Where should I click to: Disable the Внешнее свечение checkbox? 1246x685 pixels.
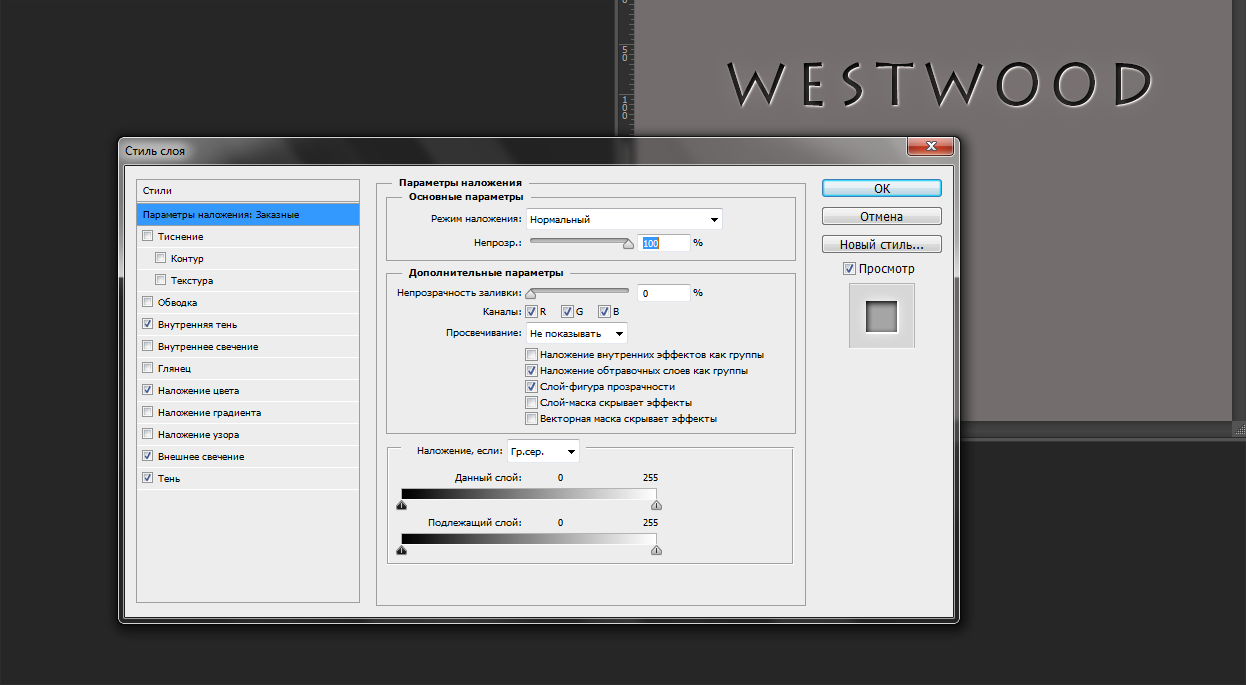coord(148,457)
